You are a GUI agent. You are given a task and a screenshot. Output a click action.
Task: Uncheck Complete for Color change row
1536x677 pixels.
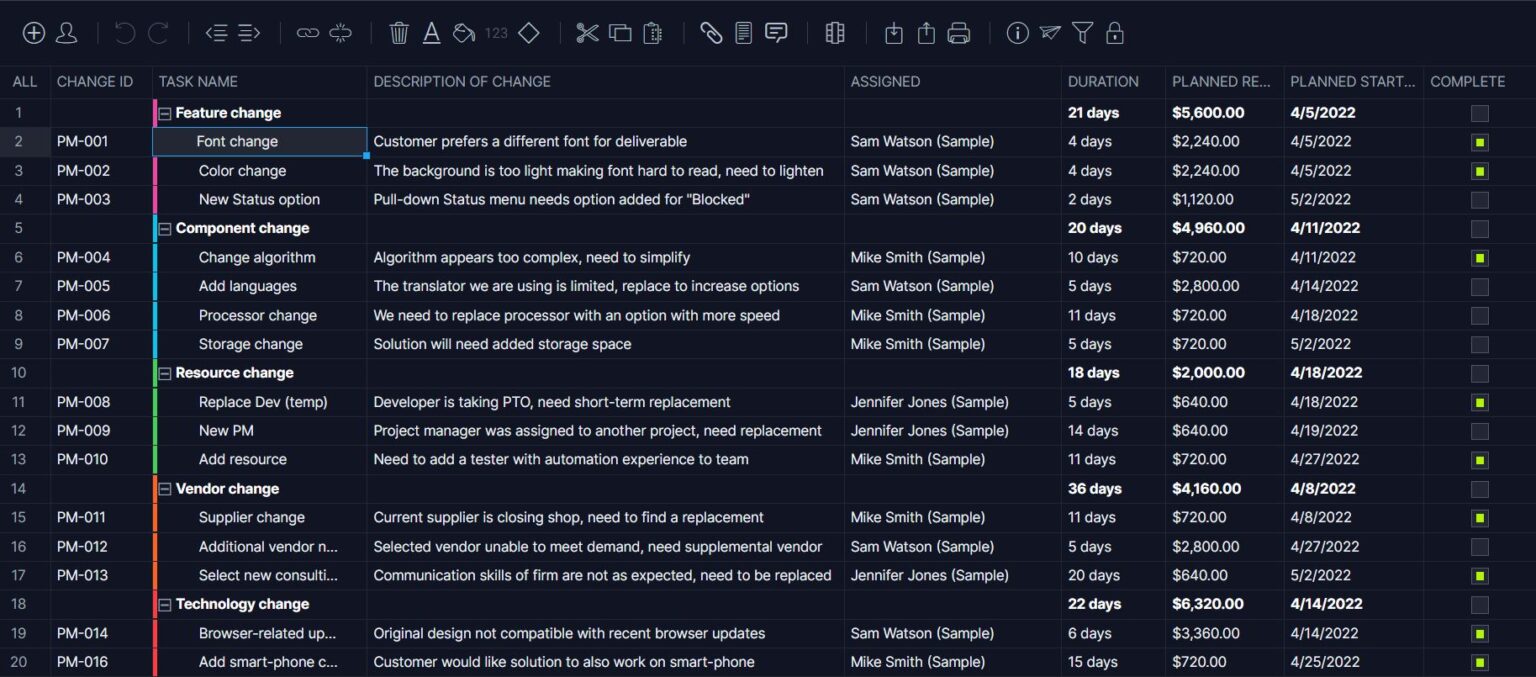1479,170
